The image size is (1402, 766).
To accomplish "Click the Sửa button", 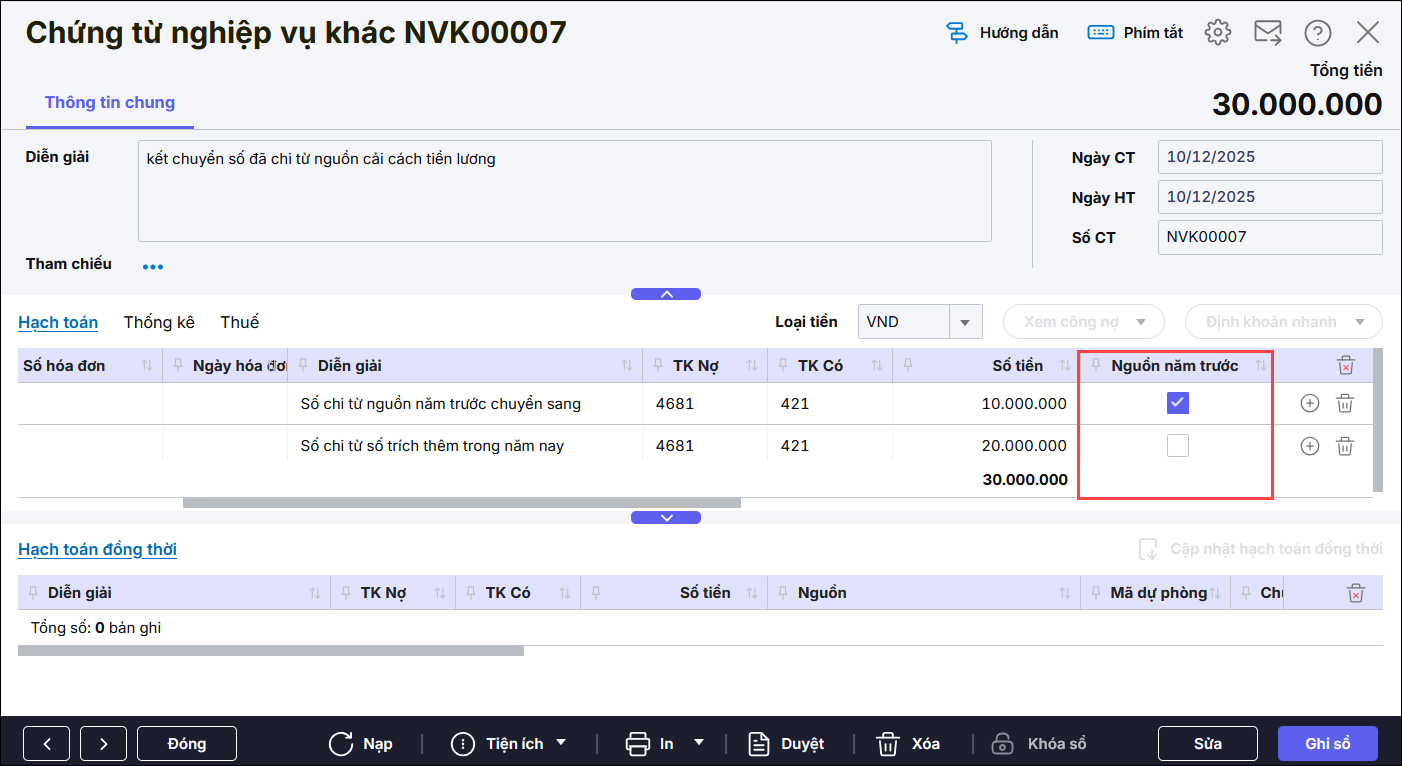I will coord(1207,744).
